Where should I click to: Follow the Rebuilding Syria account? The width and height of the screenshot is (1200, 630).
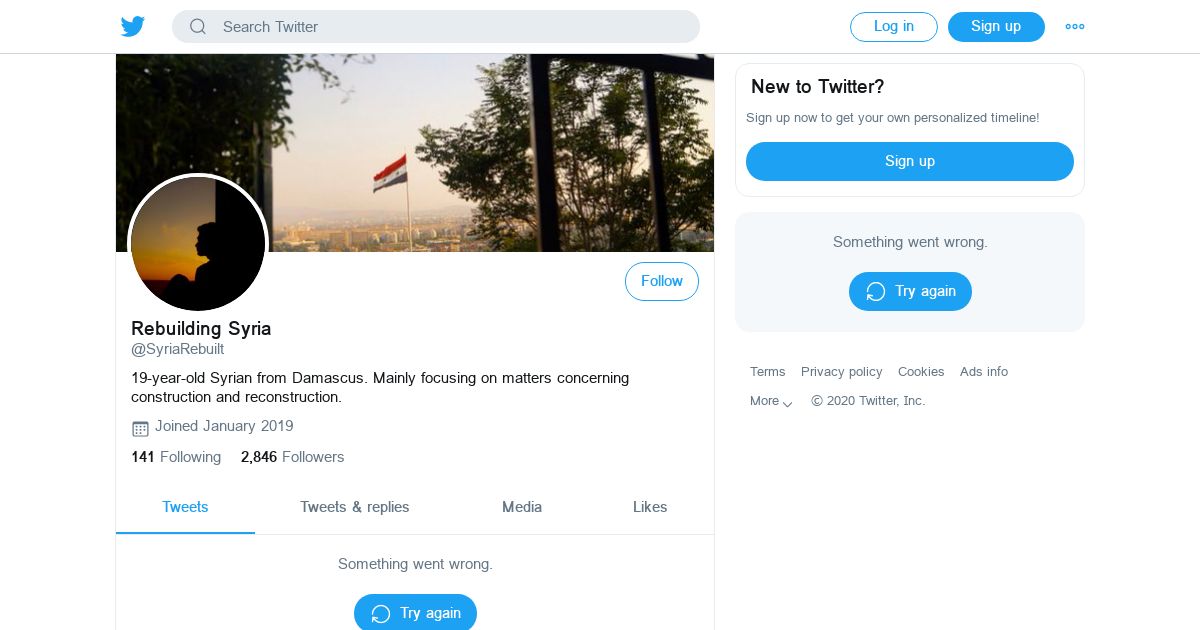(x=661, y=282)
